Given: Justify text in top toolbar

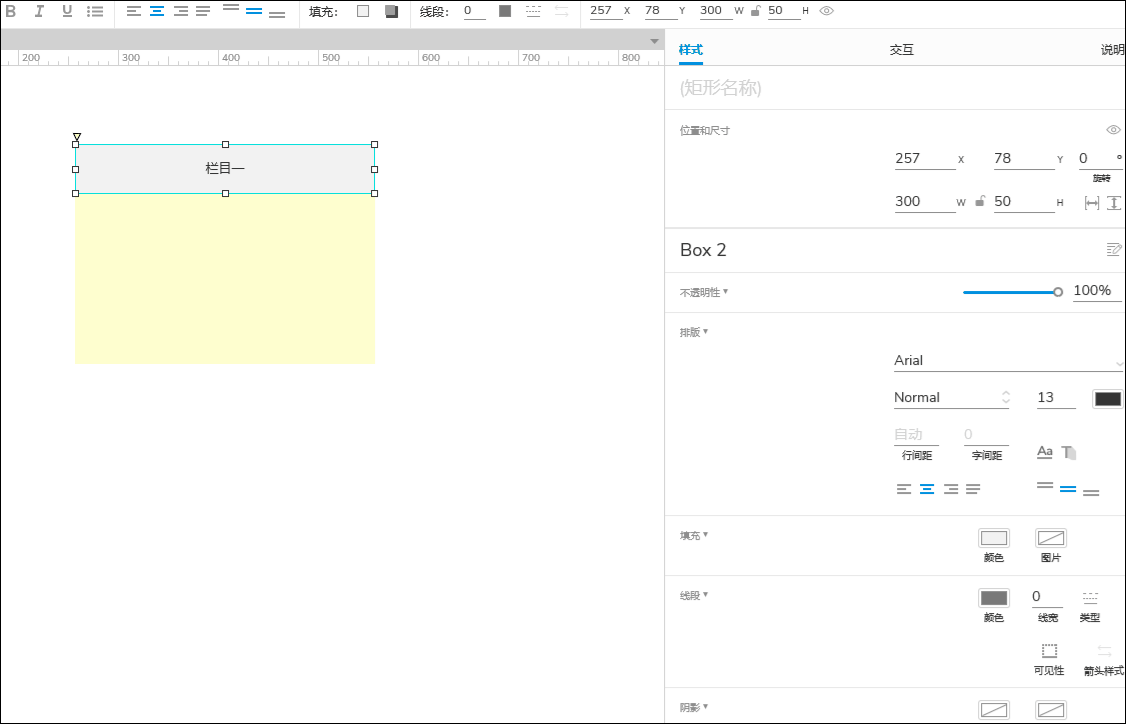Looking at the screenshot, I should [x=203, y=11].
